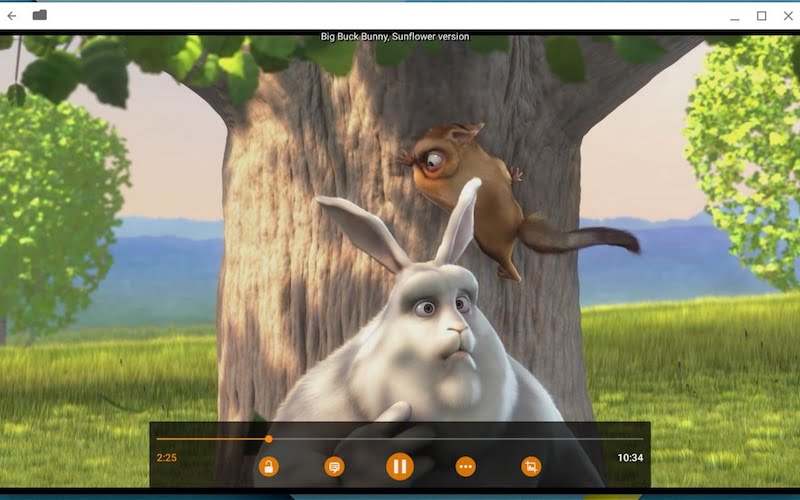800x500 pixels.
Task: Click empty space in the white title bar
Action: click(x=400, y=15)
